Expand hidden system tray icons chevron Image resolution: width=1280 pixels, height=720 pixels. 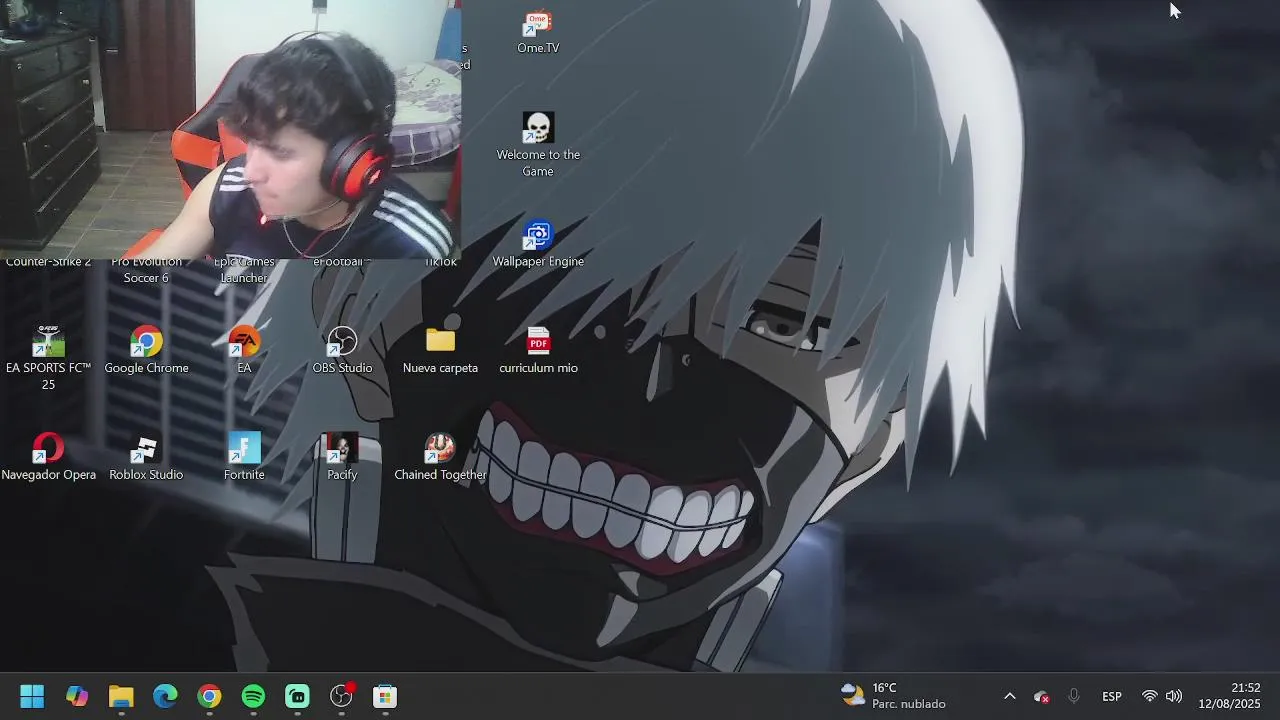pyautogui.click(x=1009, y=696)
